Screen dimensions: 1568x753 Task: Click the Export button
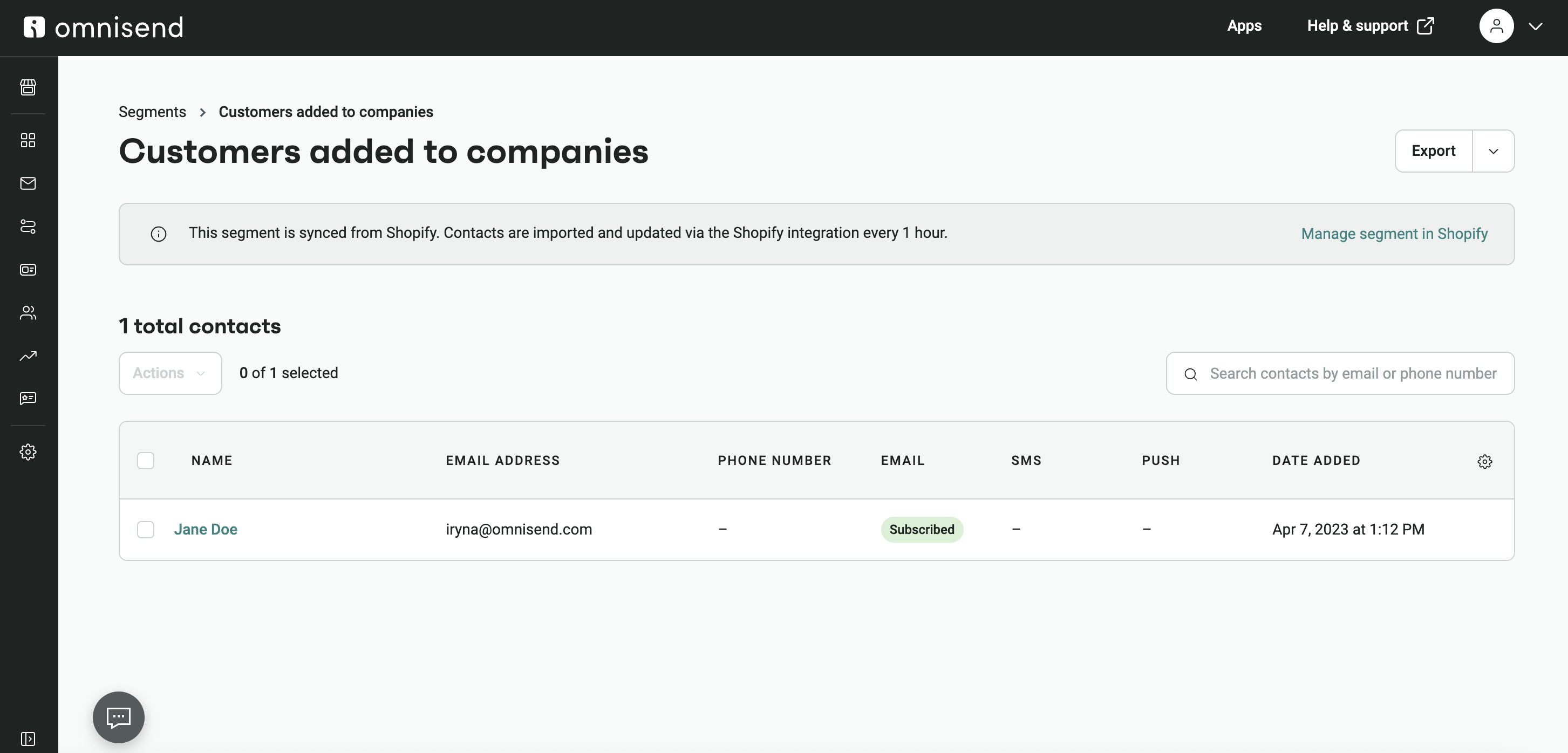pyautogui.click(x=1434, y=151)
